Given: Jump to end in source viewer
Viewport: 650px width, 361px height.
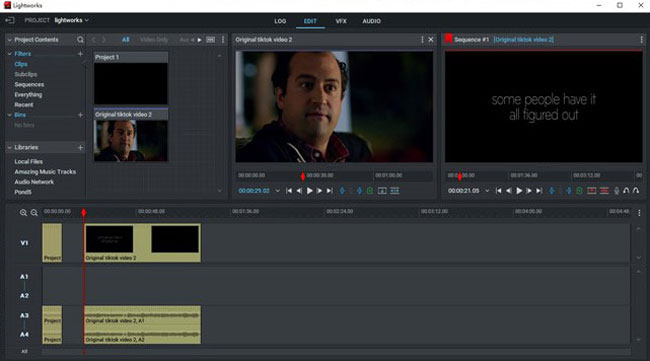Looking at the screenshot, I should click(330, 191).
